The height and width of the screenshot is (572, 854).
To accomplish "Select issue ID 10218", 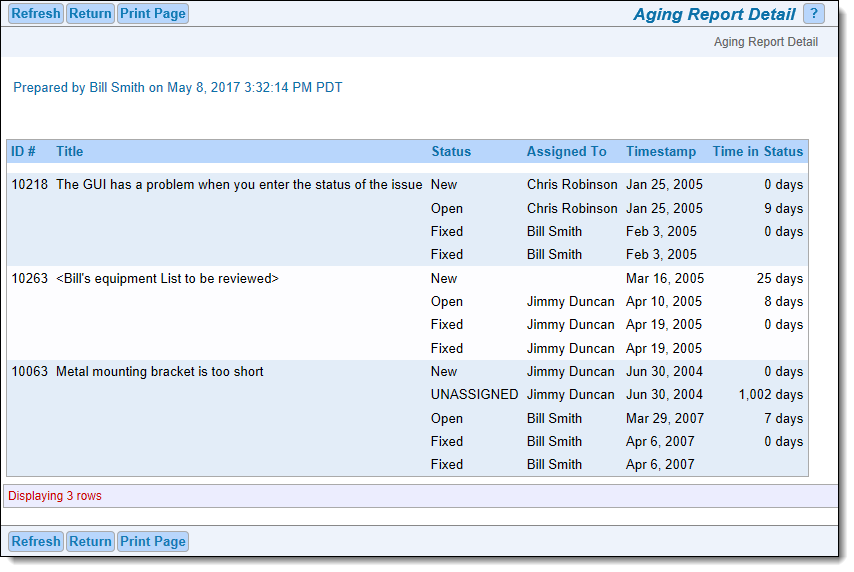I will (29, 185).
